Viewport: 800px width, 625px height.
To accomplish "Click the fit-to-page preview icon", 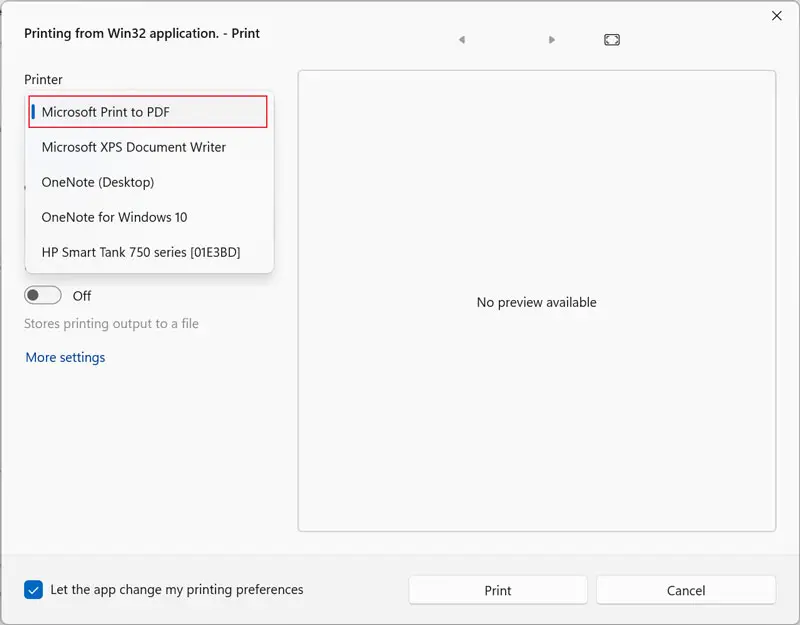I will pyautogui.click(x=612, y=40).
